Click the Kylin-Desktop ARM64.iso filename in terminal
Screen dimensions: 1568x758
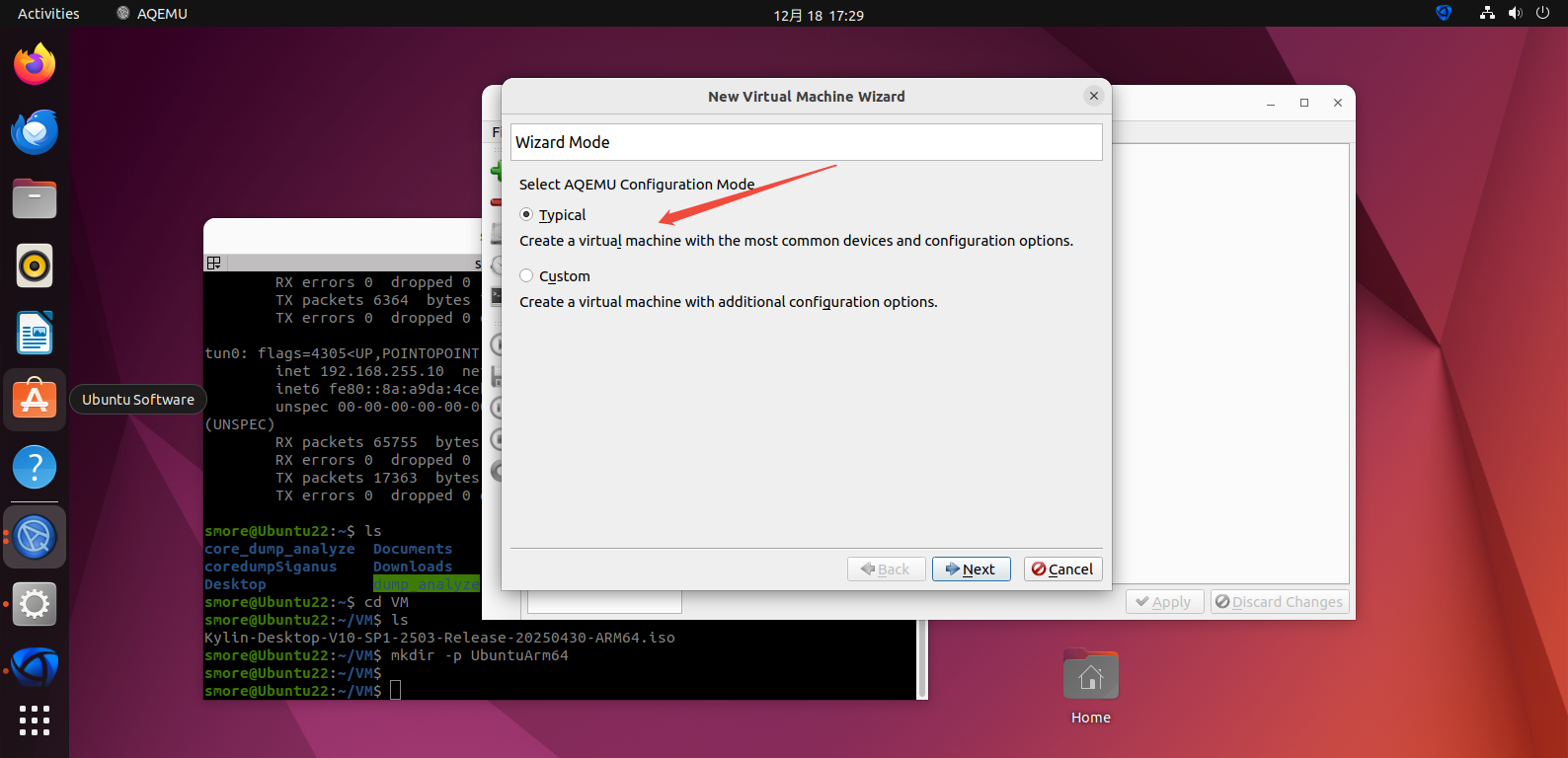point(439,638)
